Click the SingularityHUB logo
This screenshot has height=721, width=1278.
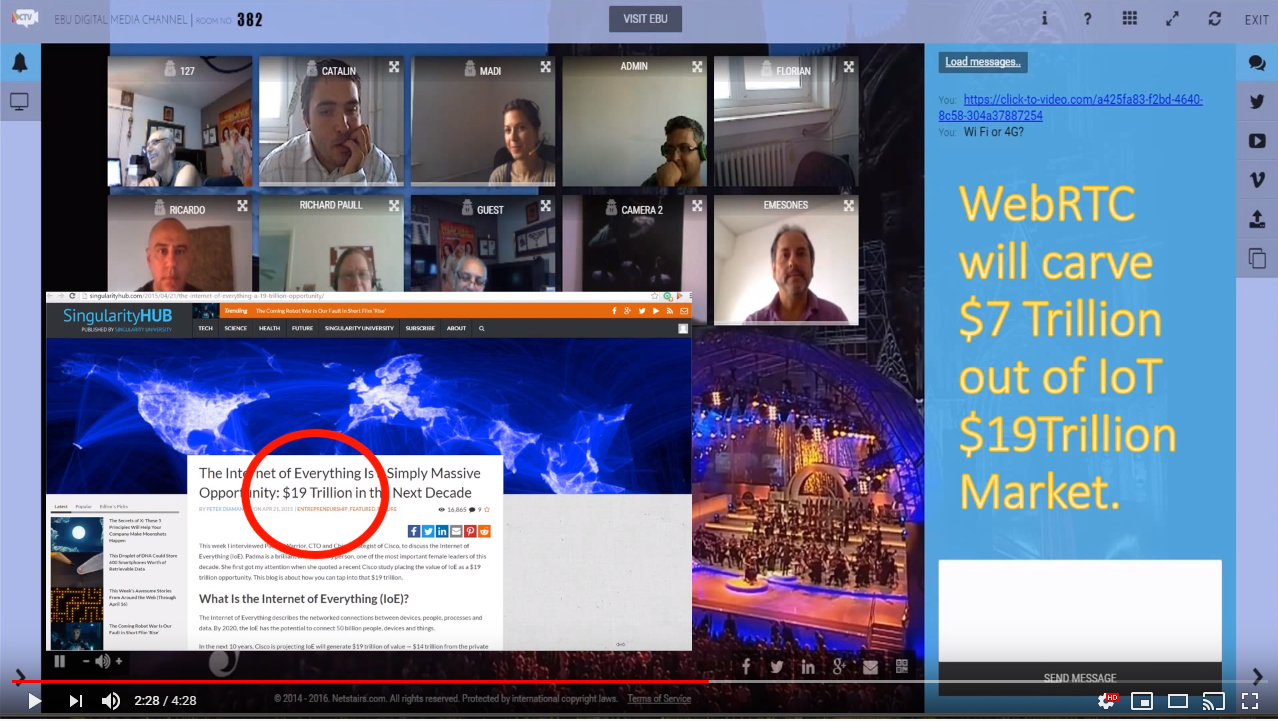click(x=118, y=319)
